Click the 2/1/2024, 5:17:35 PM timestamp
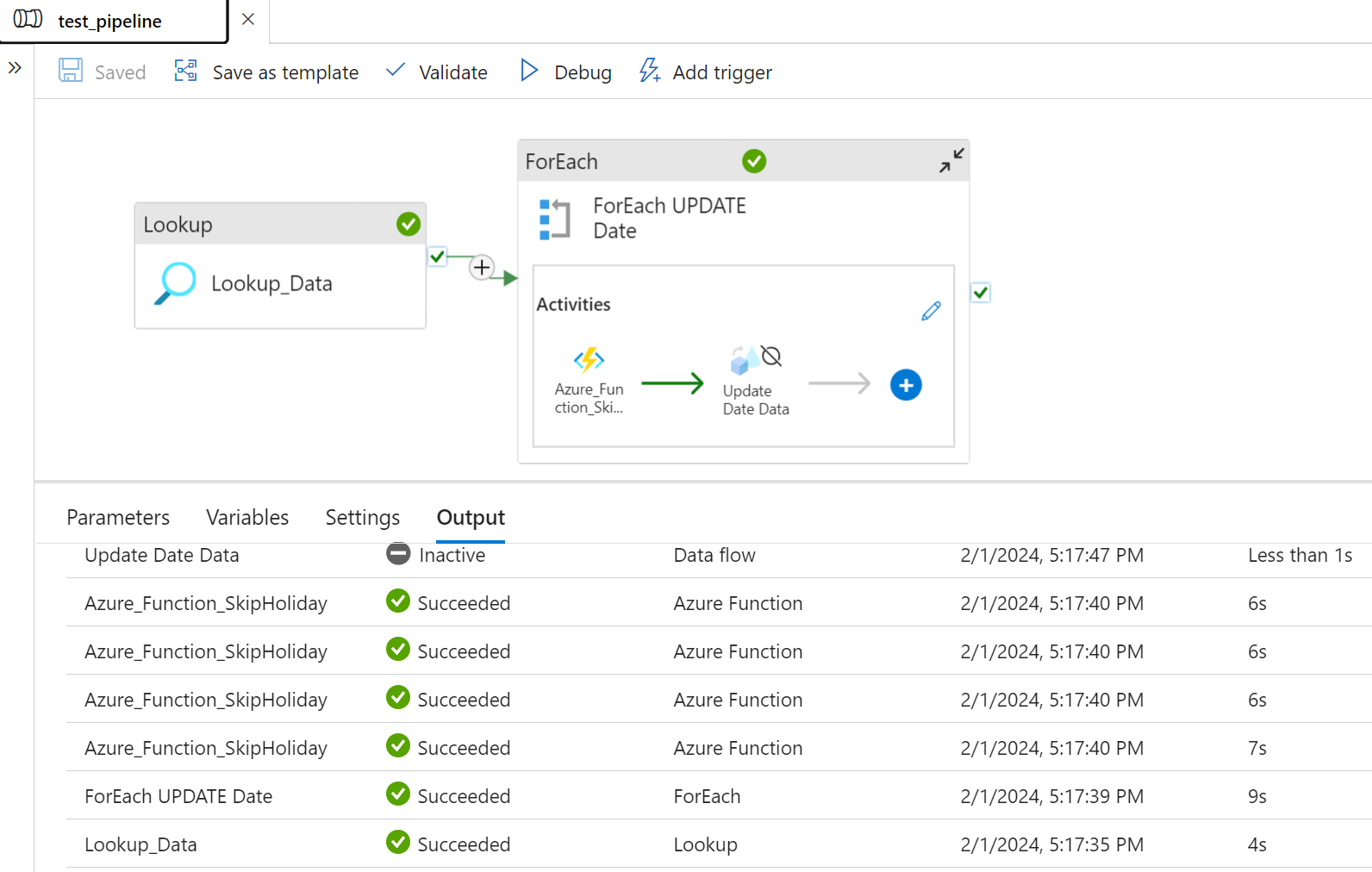 point(1052,844)
